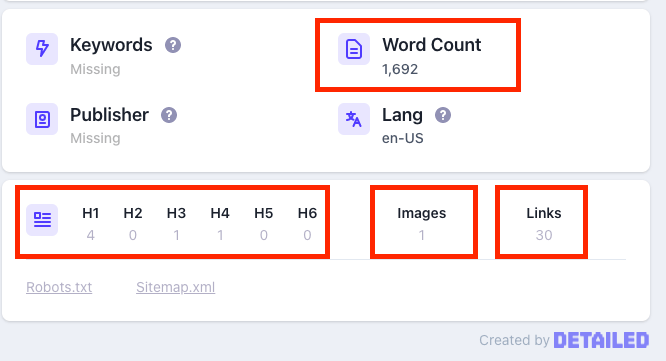Click the Word Count label
This screenshot has width=666, height=361.
click(432, 45)
